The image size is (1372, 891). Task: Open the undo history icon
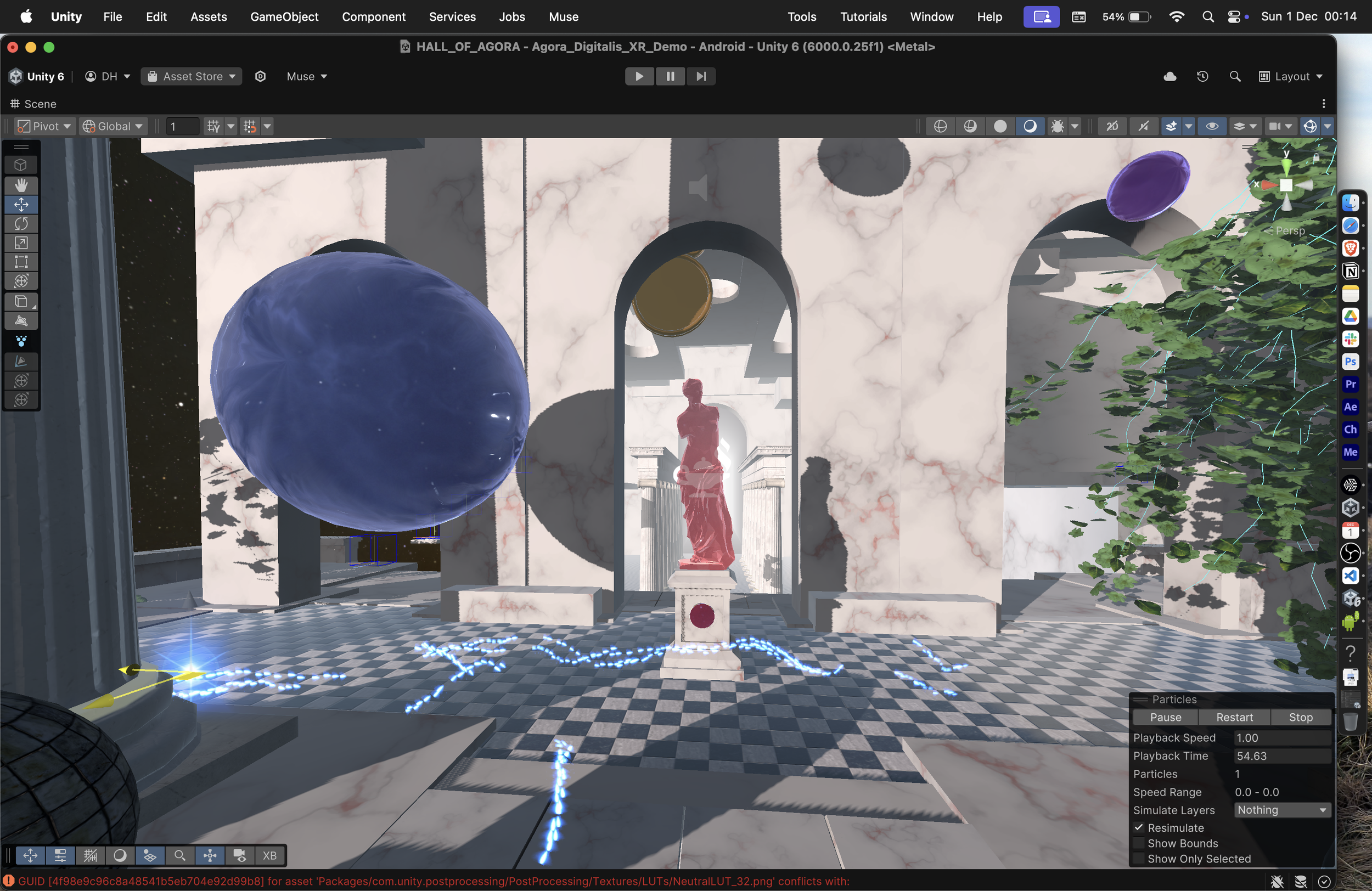(x=1202, y=76)
